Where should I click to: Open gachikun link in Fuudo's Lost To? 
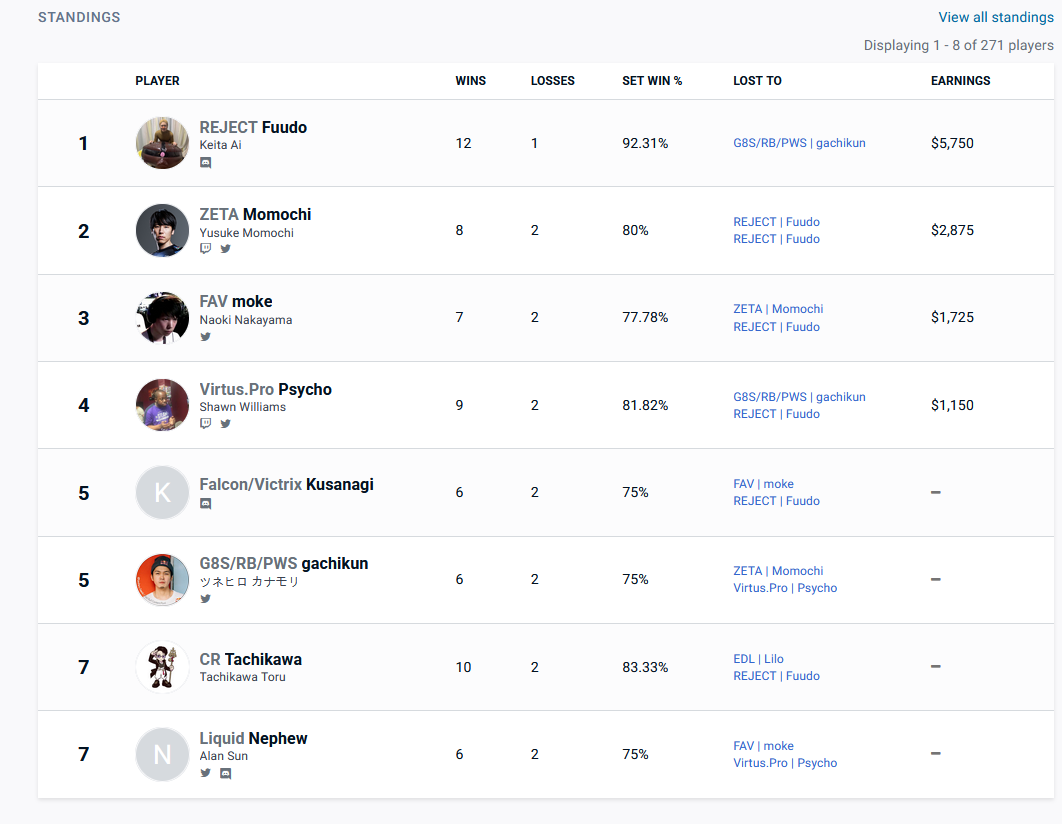pyautogui.click(x=799, y=143)
